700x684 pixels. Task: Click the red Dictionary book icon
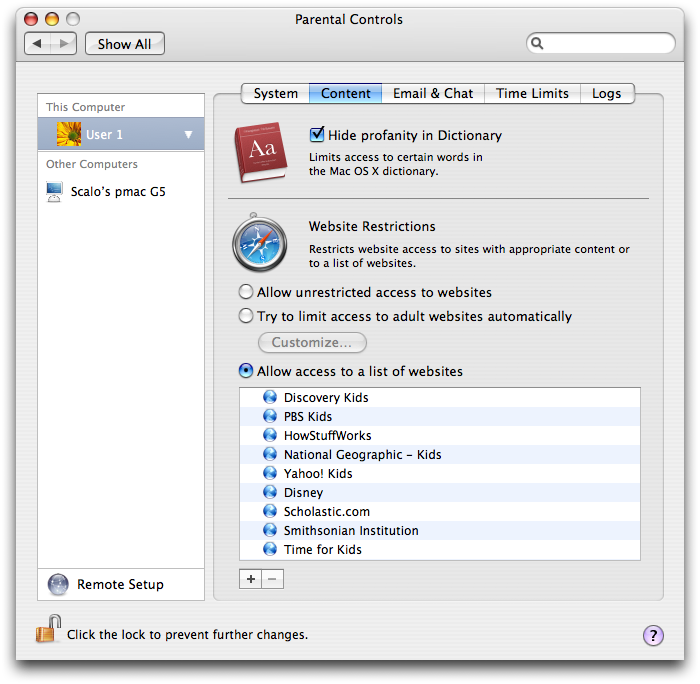tap(261, 152)
